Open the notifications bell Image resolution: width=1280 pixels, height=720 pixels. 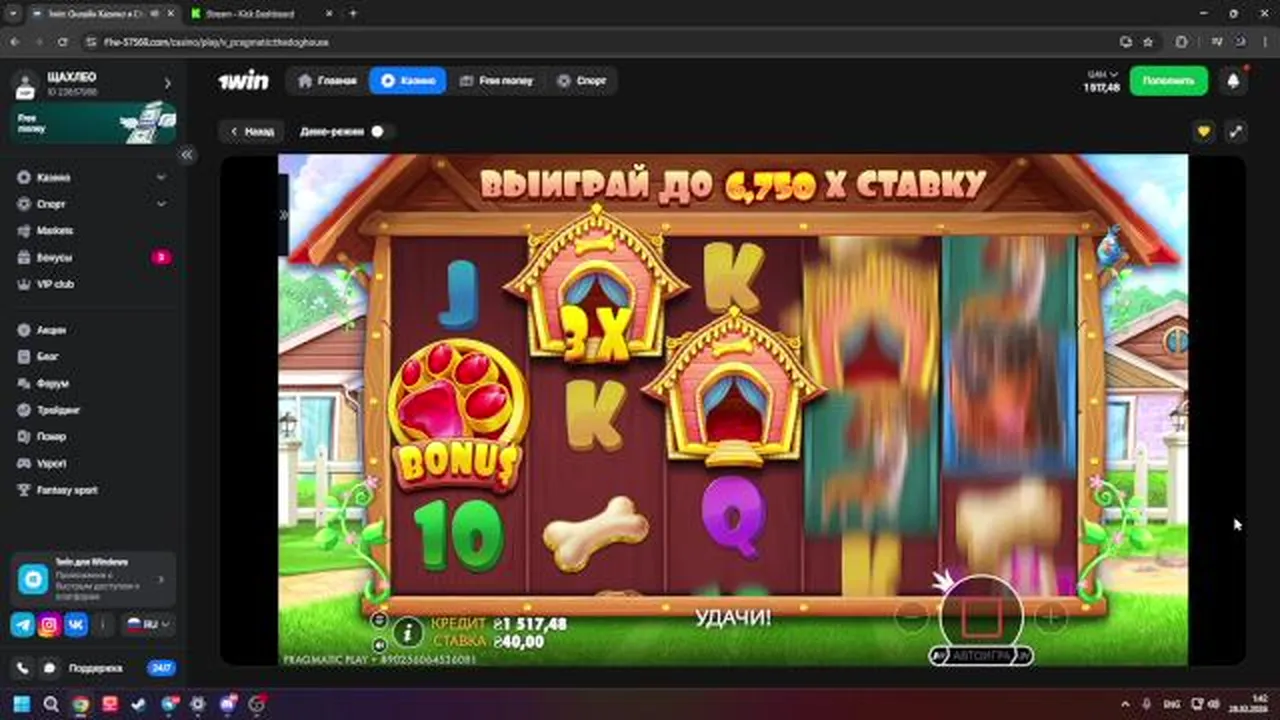(x=1233, y=81)
